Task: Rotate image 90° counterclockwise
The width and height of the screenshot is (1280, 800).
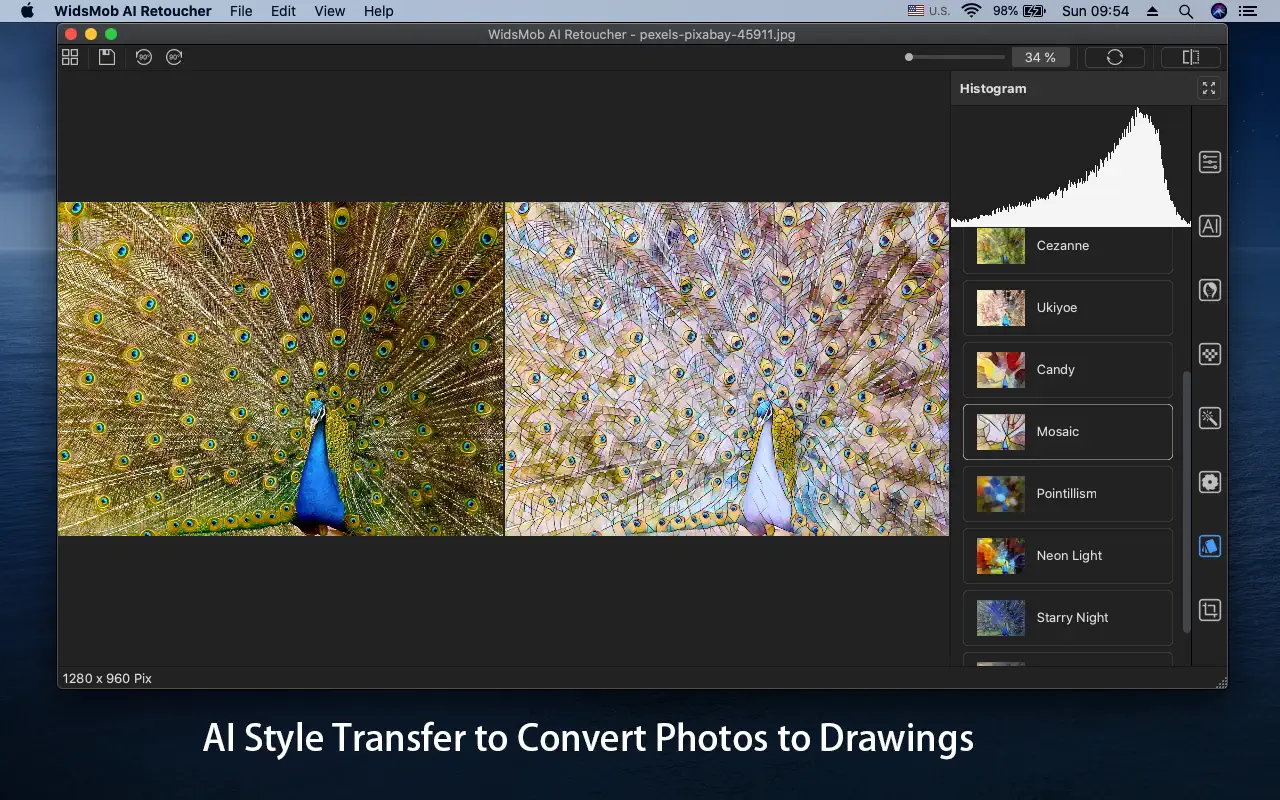Action: (x=144, y=57)
